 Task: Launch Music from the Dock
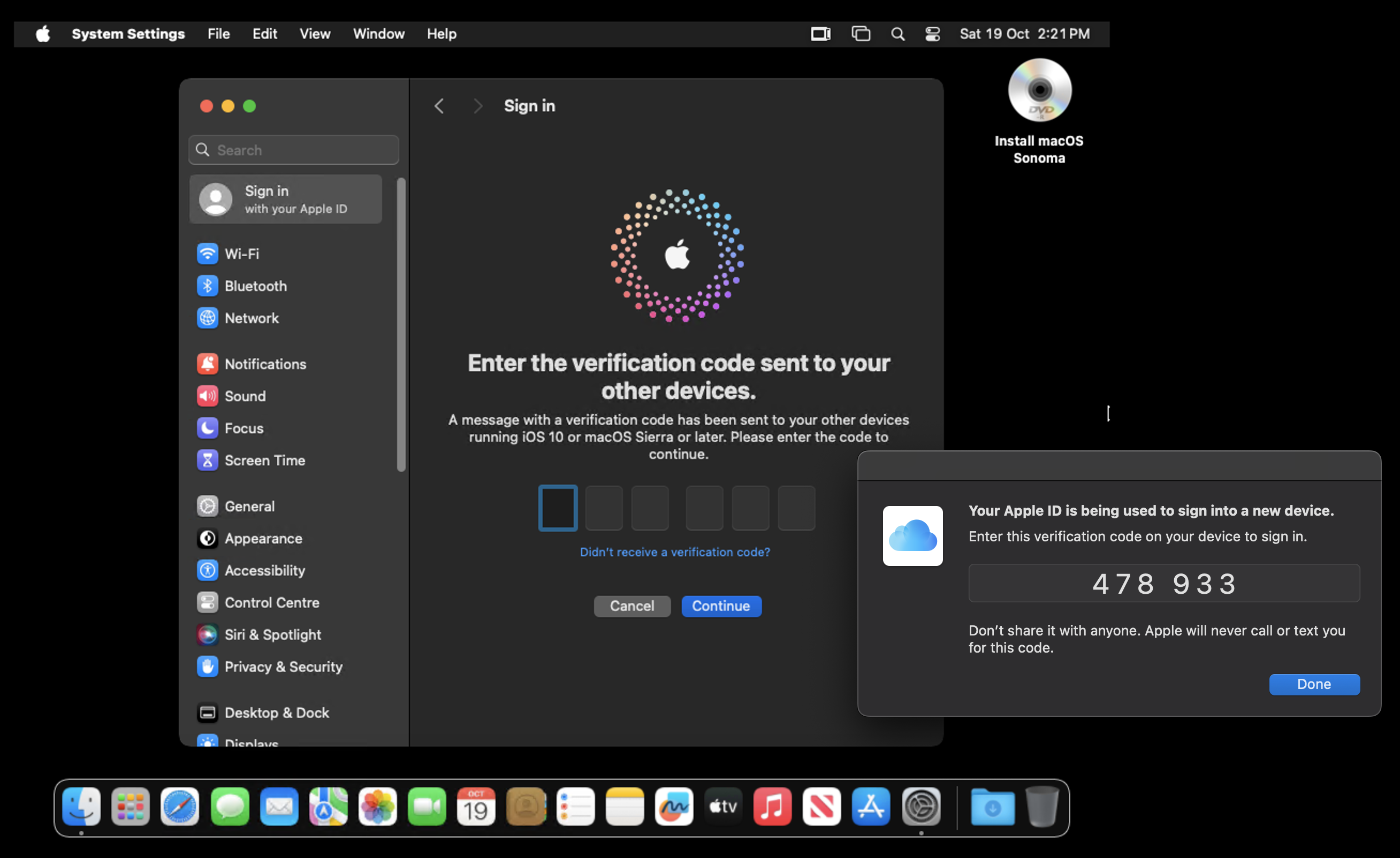pyautogui.click(x=772, y=806)
